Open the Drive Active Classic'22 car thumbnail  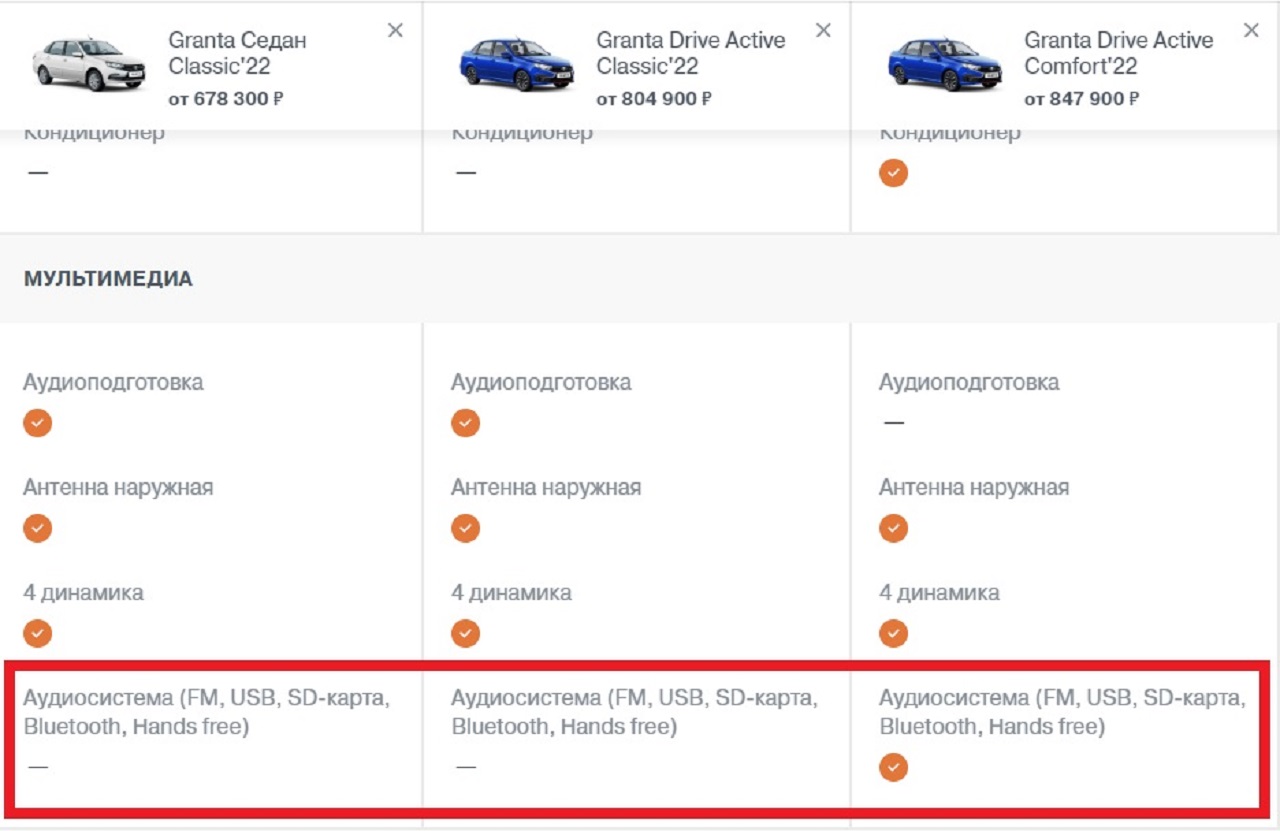(517, 64)
